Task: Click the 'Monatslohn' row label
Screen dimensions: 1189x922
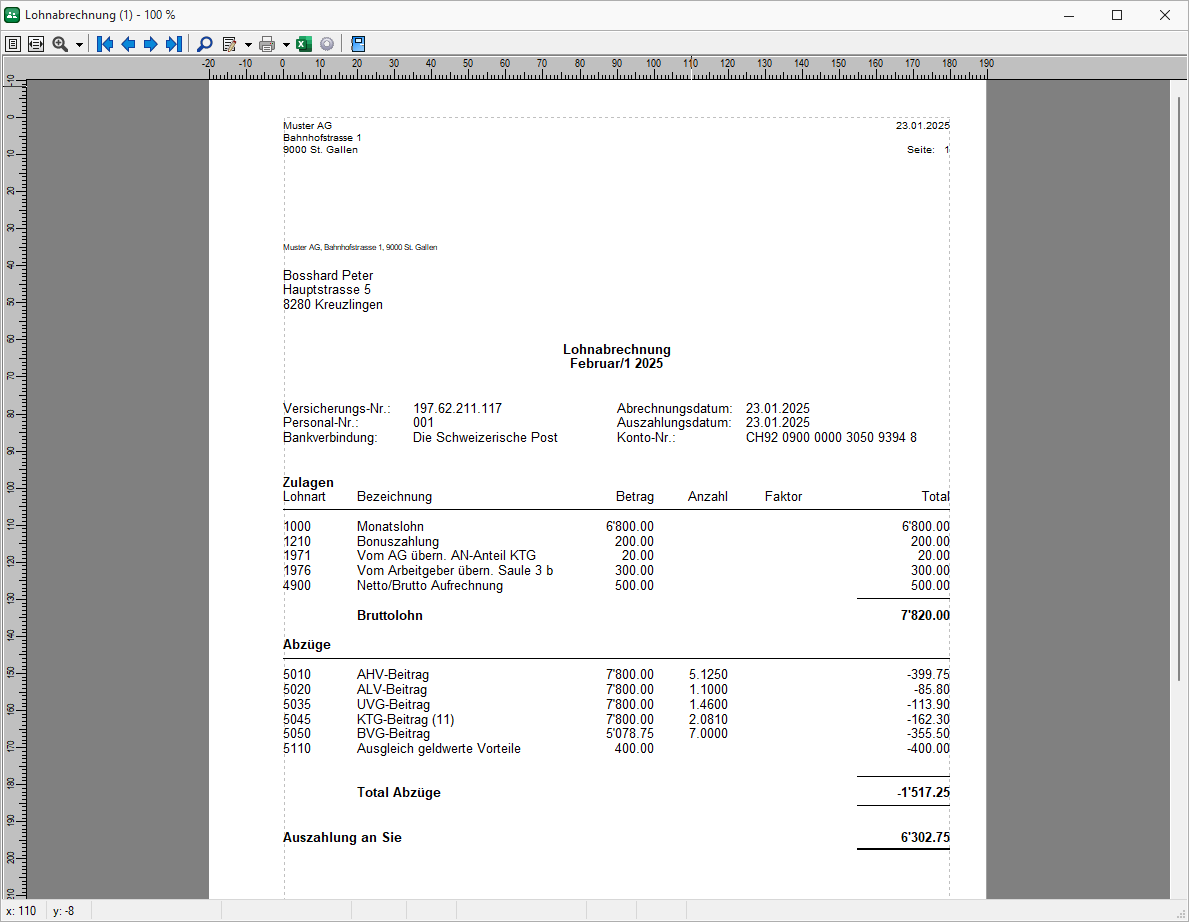Action: (391, 526)
